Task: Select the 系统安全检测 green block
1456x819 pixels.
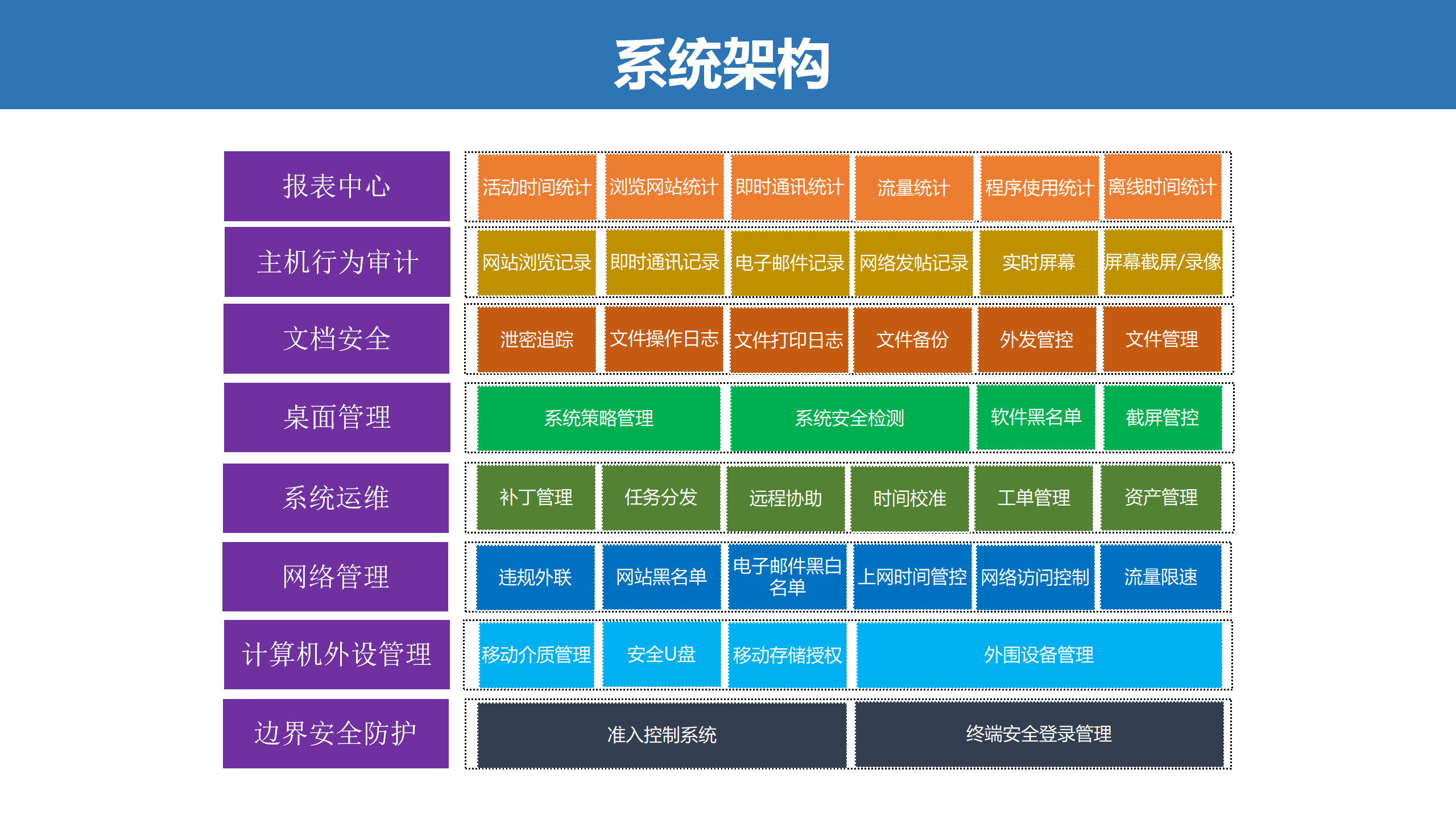Action: [849, 418]
